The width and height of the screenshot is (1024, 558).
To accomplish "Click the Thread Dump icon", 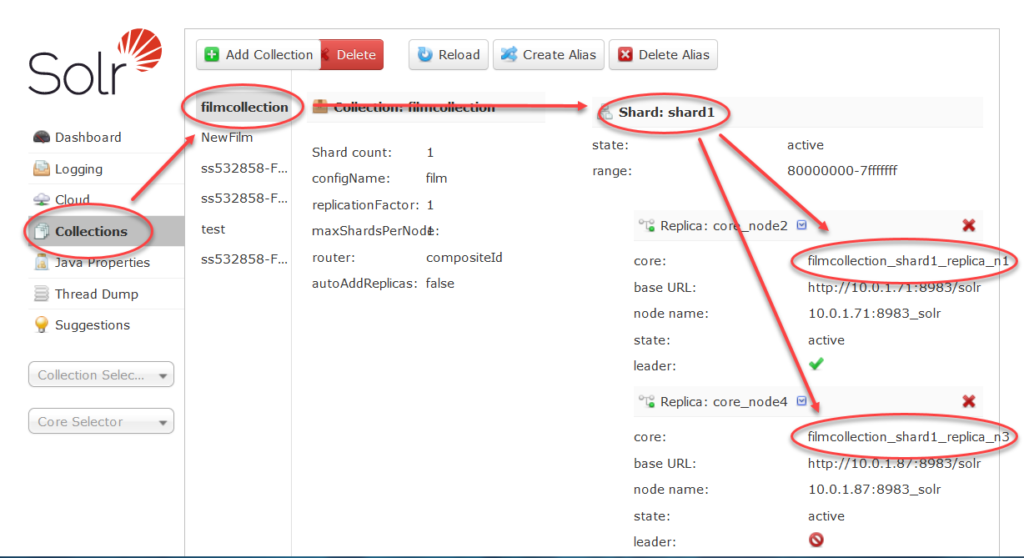I will point(41,294).
